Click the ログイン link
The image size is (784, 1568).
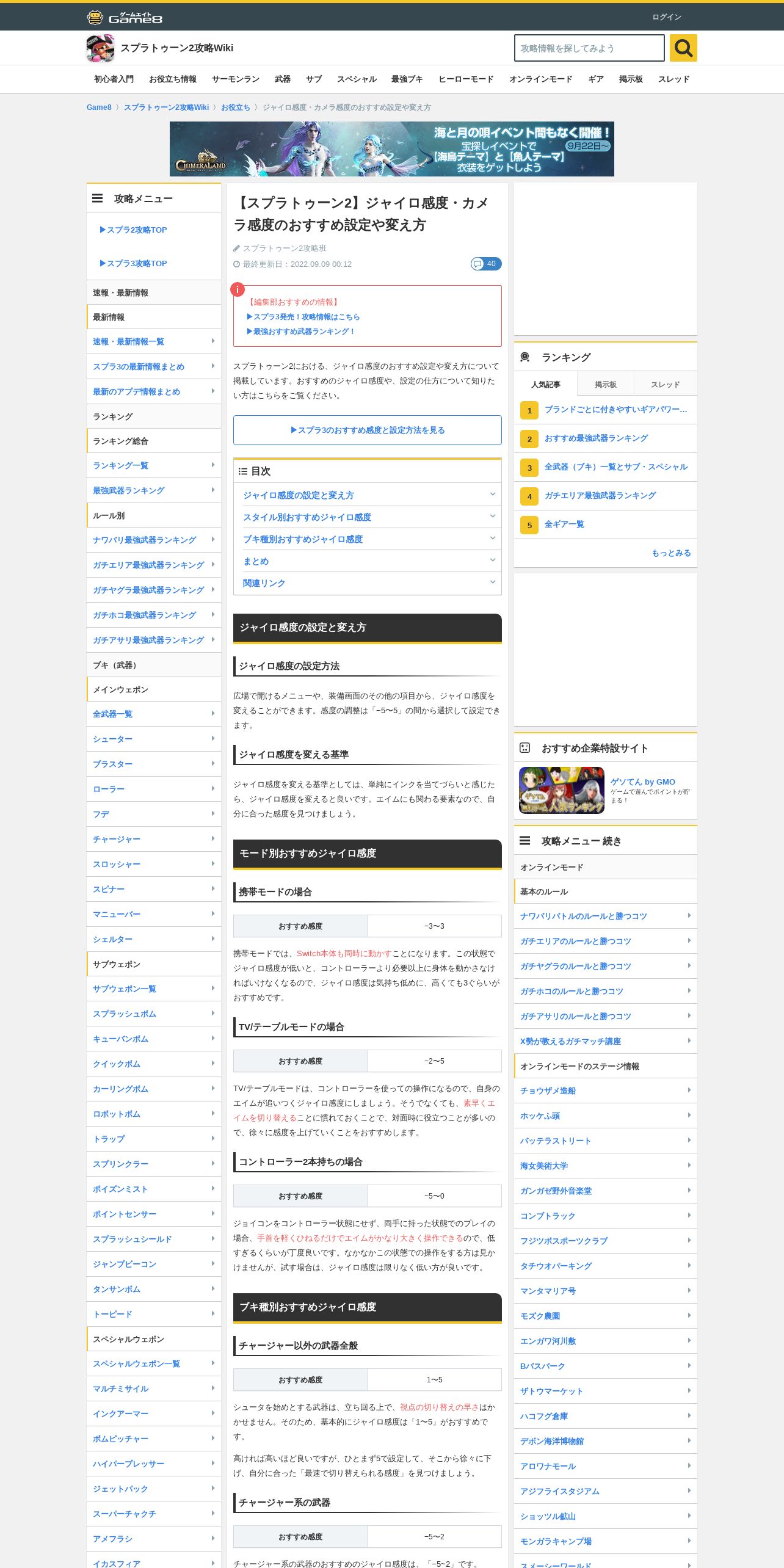667,17
